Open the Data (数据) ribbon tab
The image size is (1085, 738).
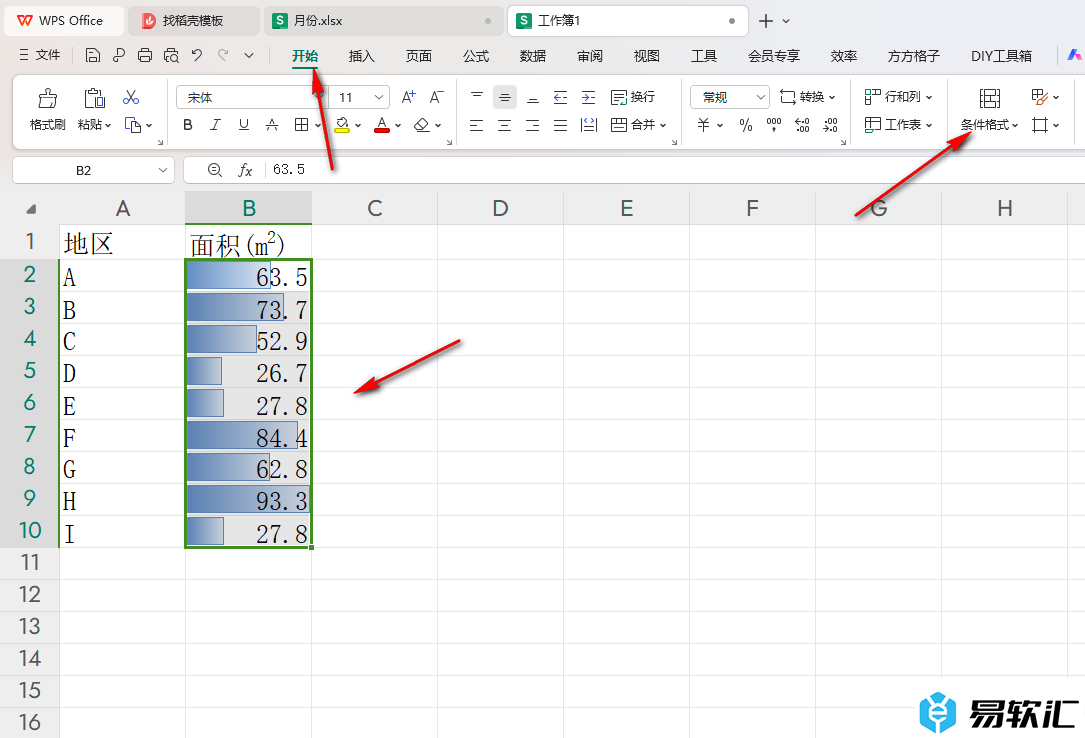533,56
